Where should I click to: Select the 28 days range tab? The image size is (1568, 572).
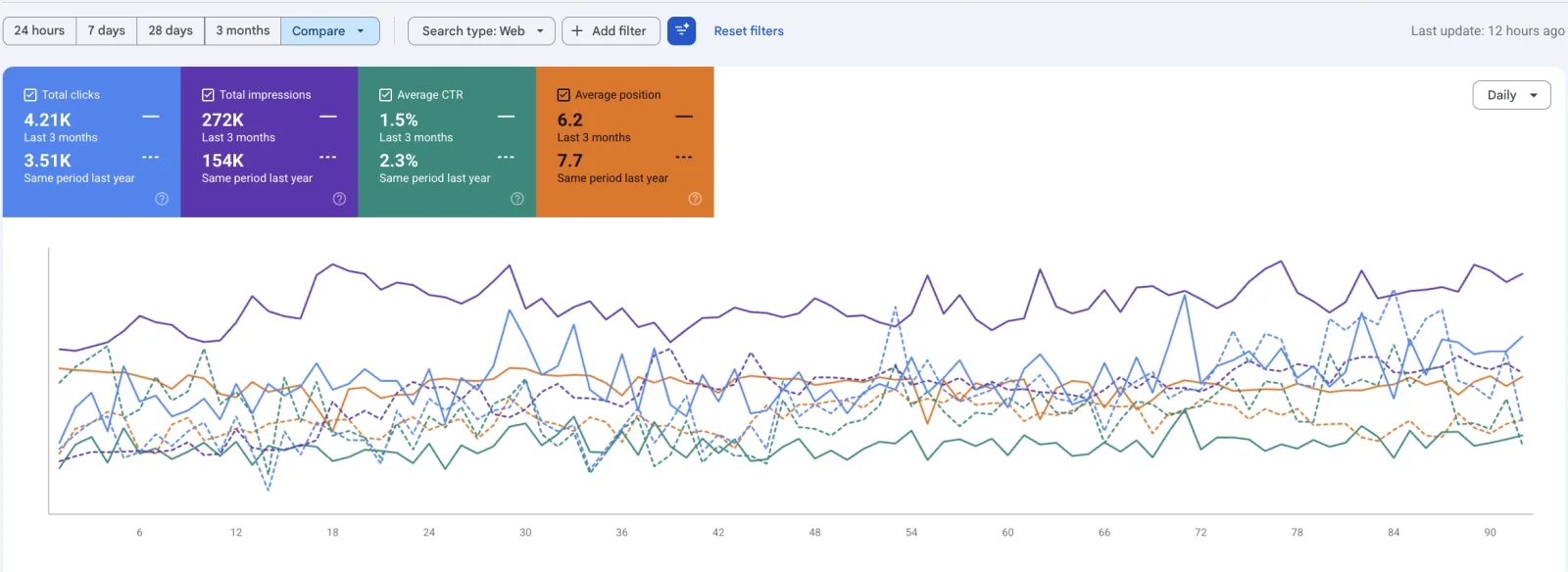(171, 30)
